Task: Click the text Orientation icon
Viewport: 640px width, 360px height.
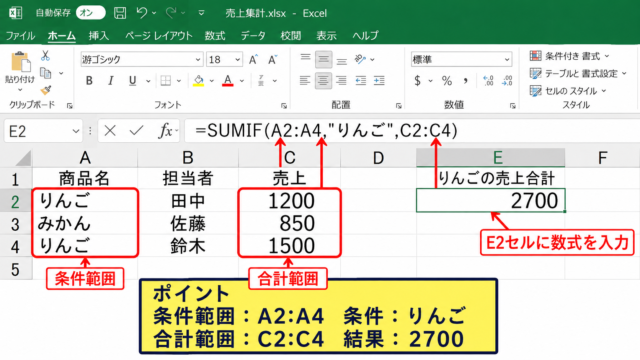Action: tap(360, 59)
